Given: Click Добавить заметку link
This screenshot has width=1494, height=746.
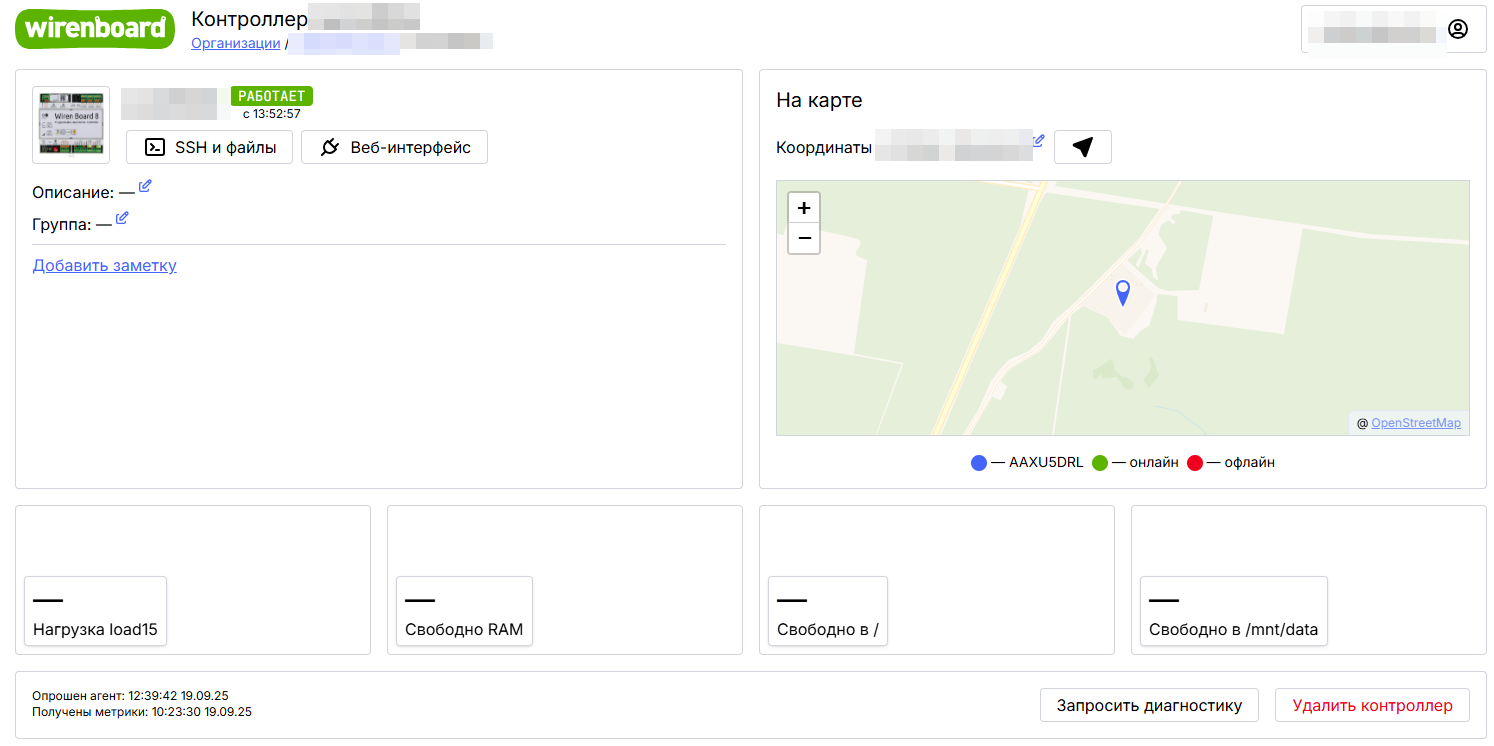Looking at the screenshot, I should [x=105, y=265].
